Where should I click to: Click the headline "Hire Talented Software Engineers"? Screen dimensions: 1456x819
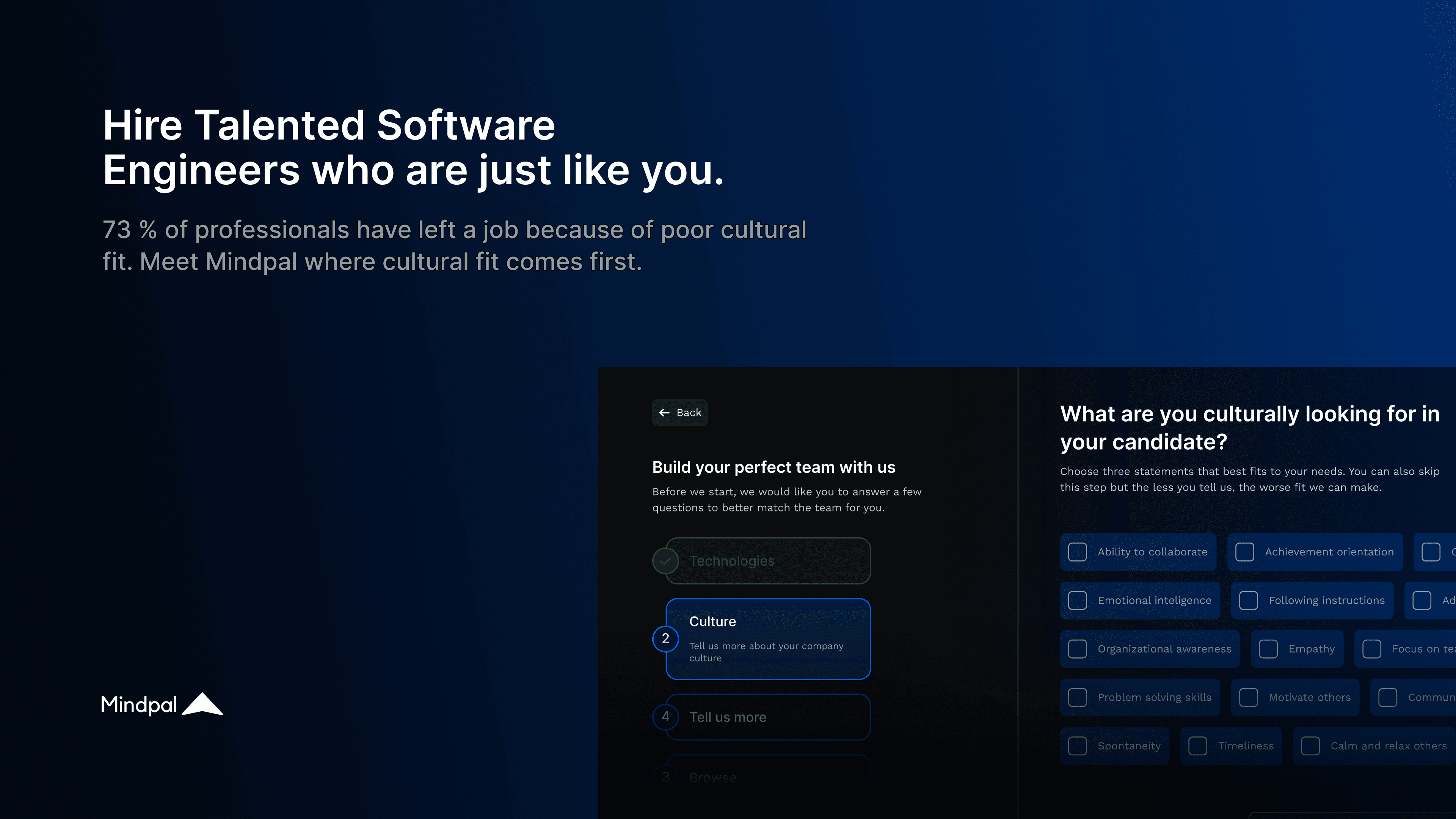click(x=413, y=147)
